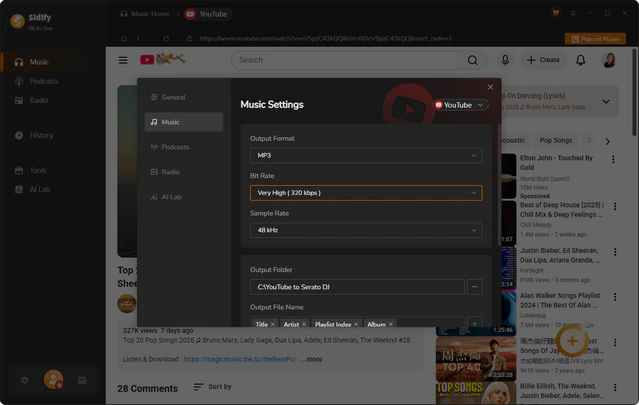Open the Music section in Sidify sidebar

point(39,62)
